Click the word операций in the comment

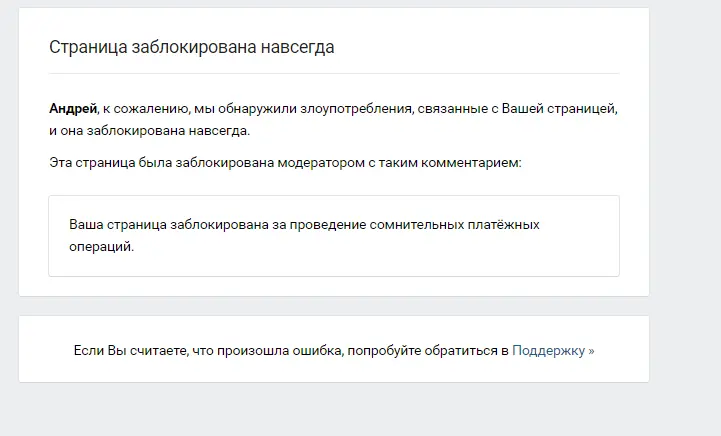[x=101, y=247]
